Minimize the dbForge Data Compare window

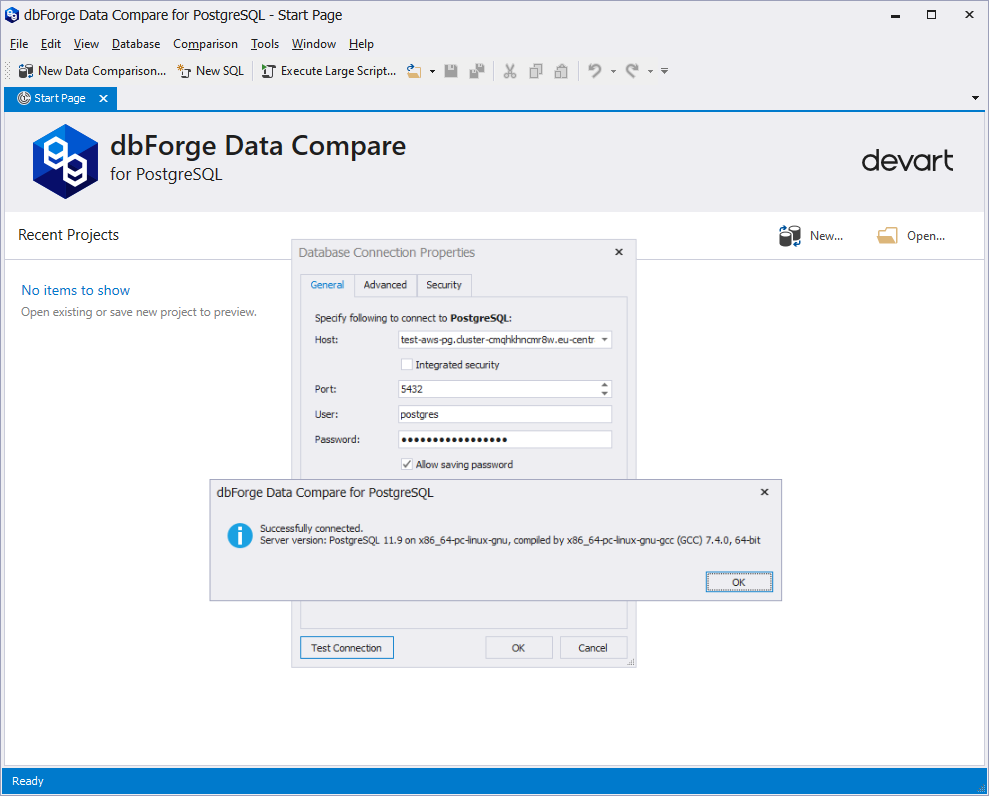pos(895,15)
